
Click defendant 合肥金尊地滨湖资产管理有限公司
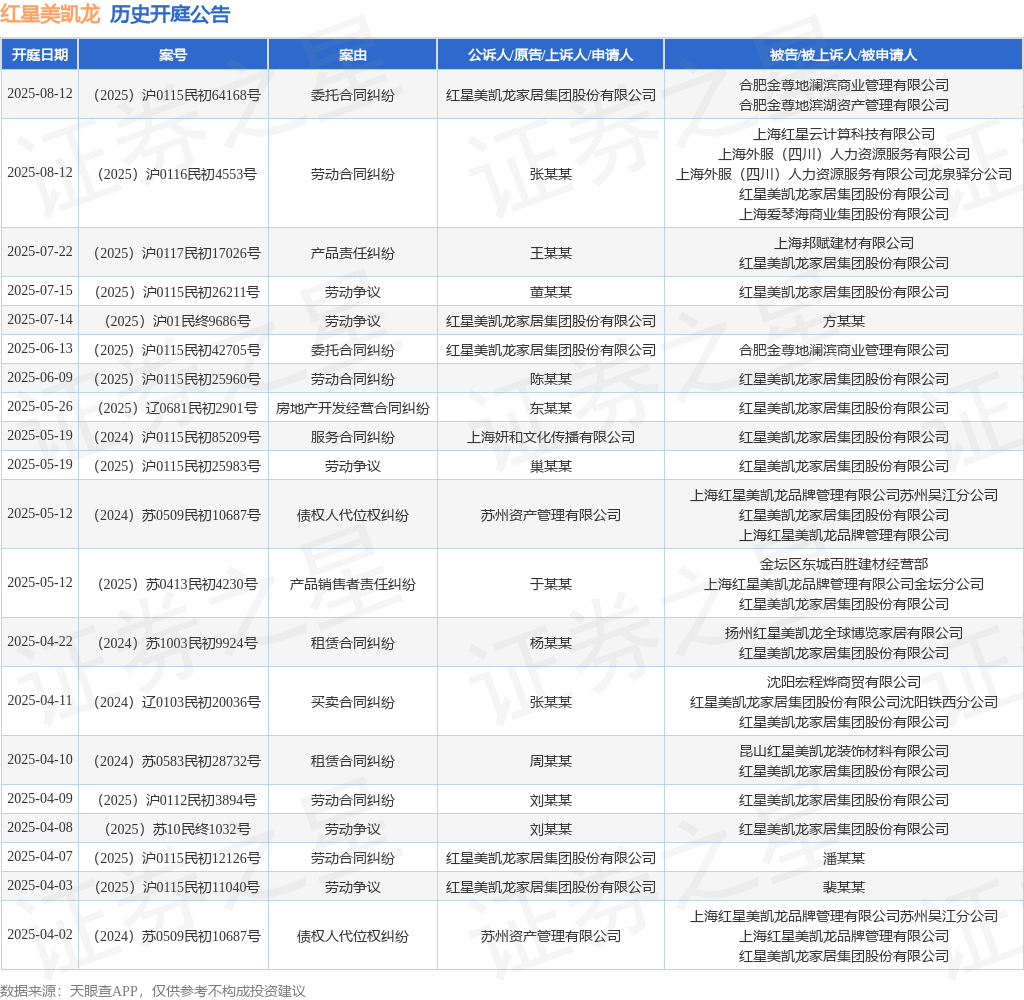click(844, 105)
